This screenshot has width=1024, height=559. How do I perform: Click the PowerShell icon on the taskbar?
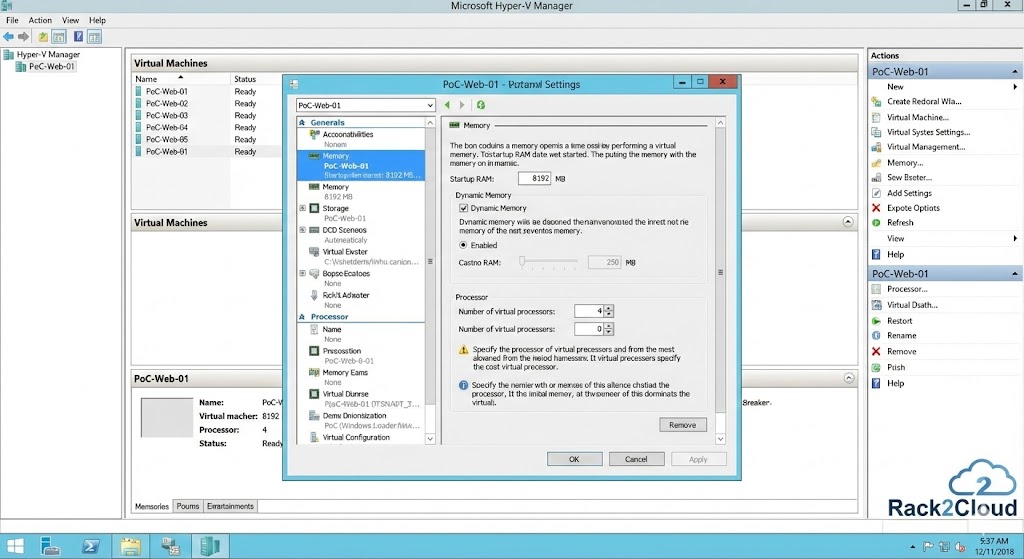tap(90, 546)
